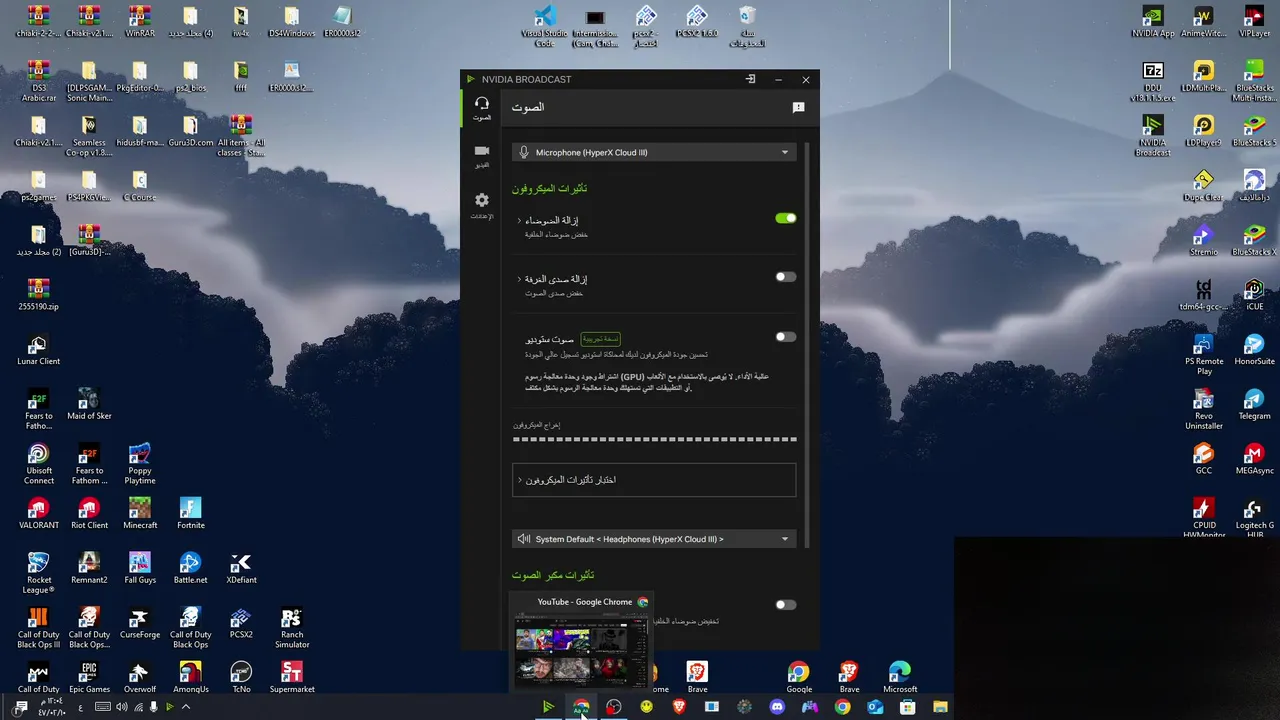The image size is (1280, 720).
Task: Open PS Remote Play desktop shortcut
Action: click(1203, 354)
